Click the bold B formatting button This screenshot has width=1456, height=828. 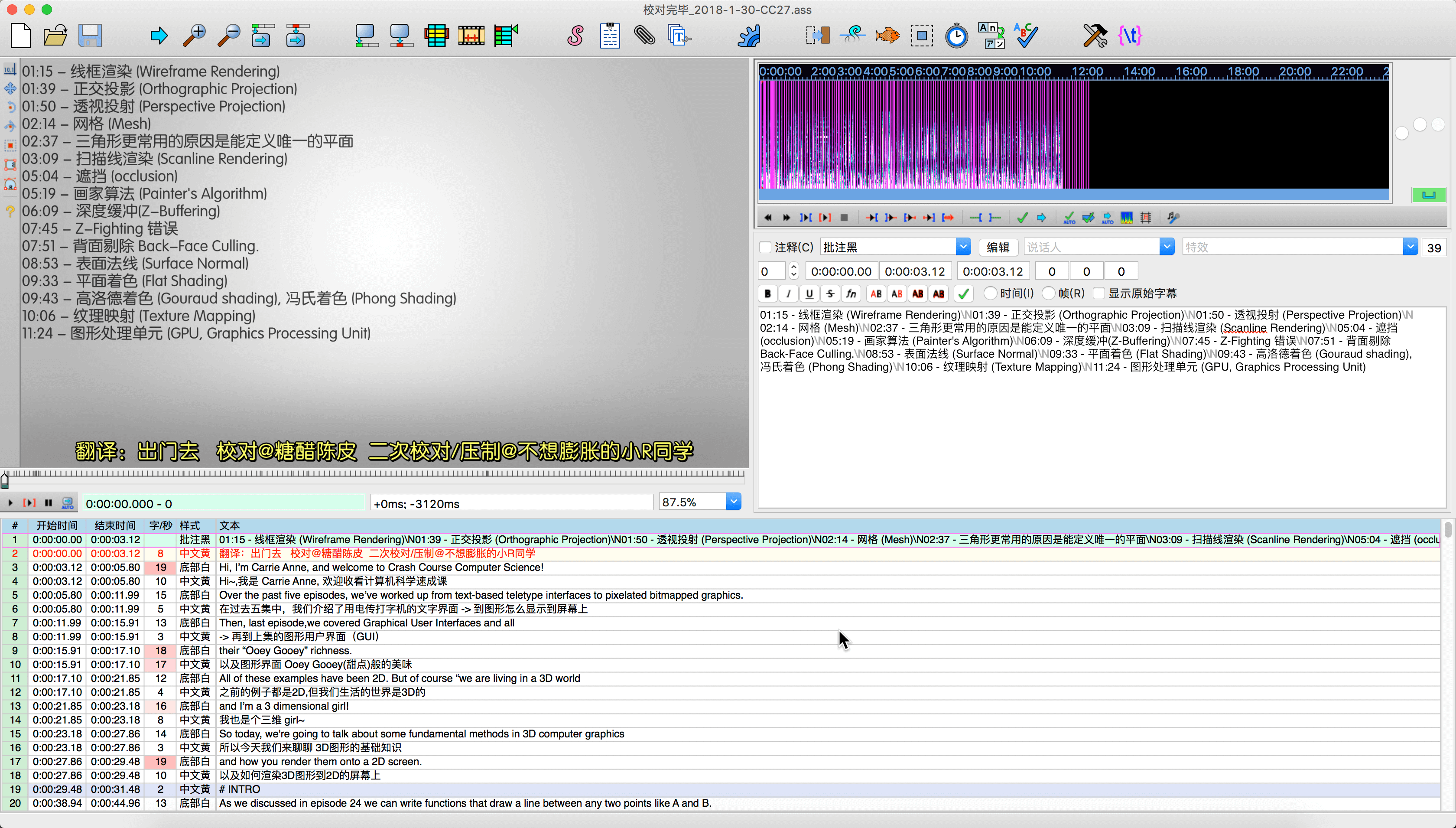(767, 294)
